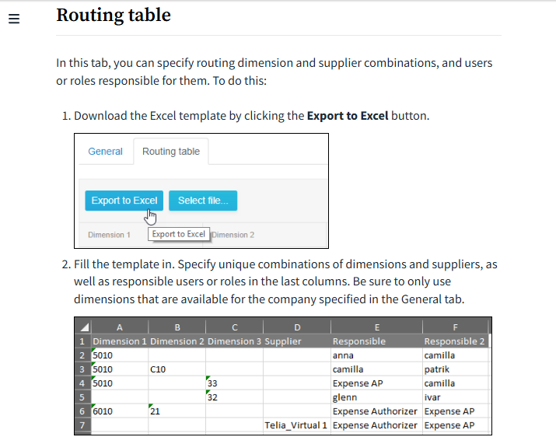
Task: Click cell 5010 in row 4
Action: [120, 383]
